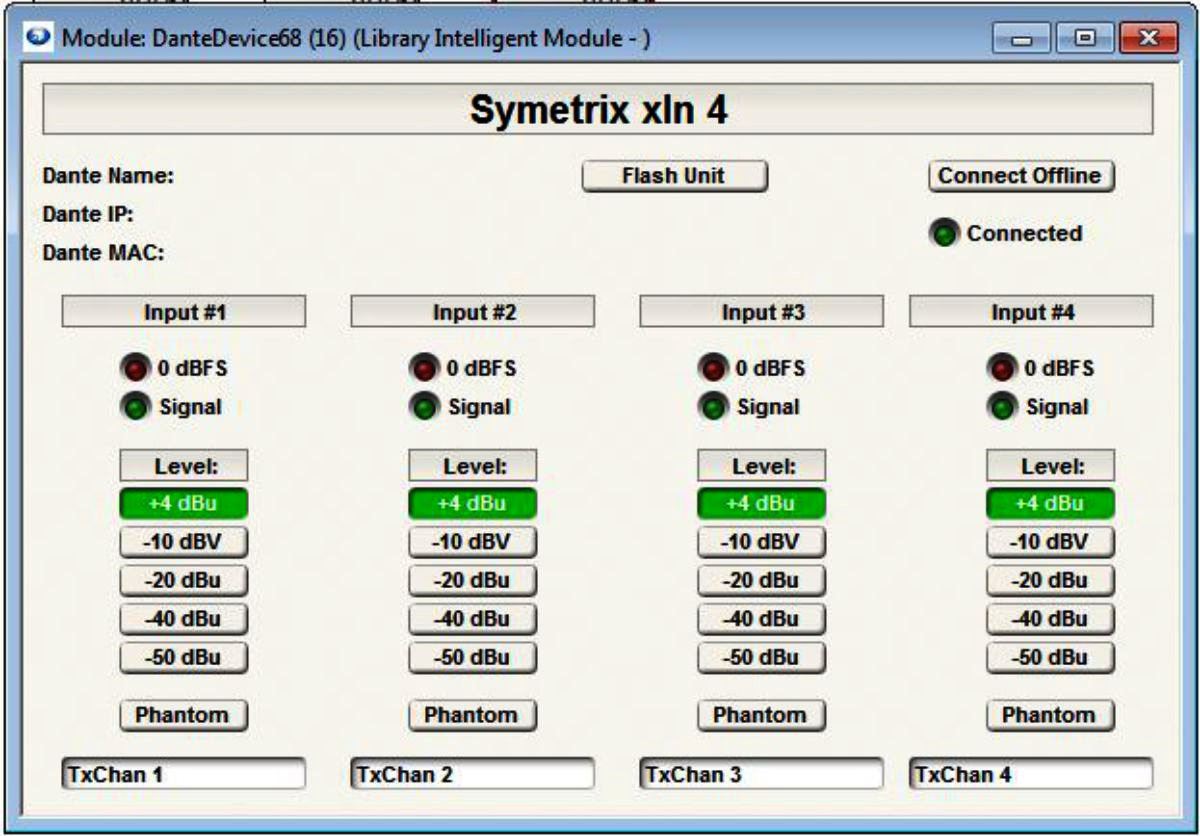This screenshot has height=836, width=1200.
Task: Click the Level: label under Input #4
Action: [x=1051, y=466]
